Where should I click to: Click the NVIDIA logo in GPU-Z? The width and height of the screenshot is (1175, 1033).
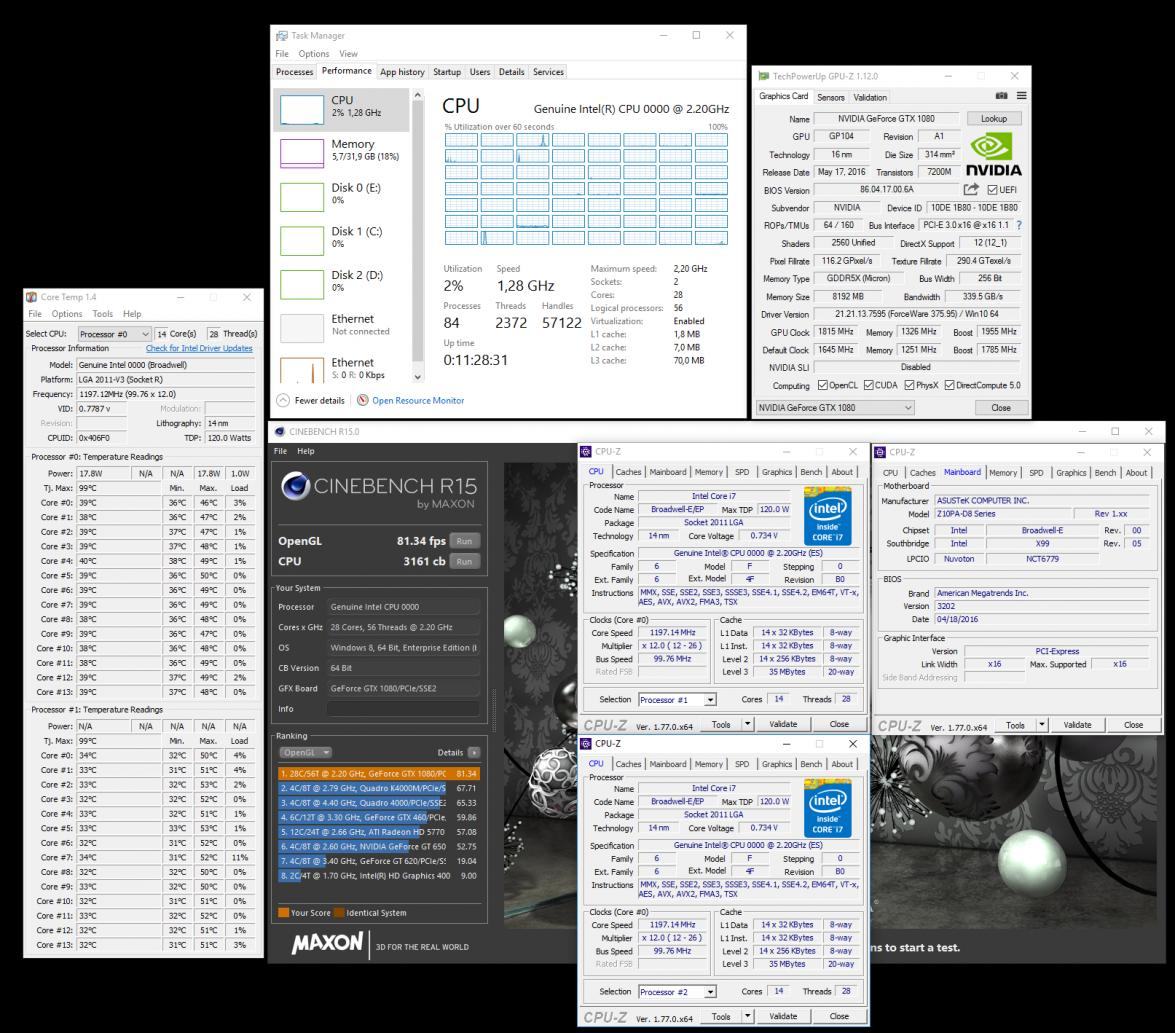coord(993,154)
